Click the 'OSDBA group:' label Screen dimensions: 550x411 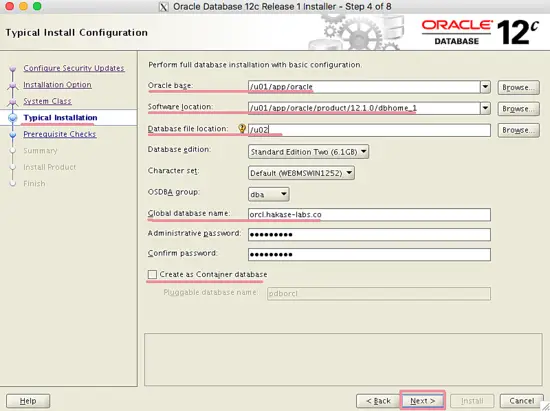point(174,192)
